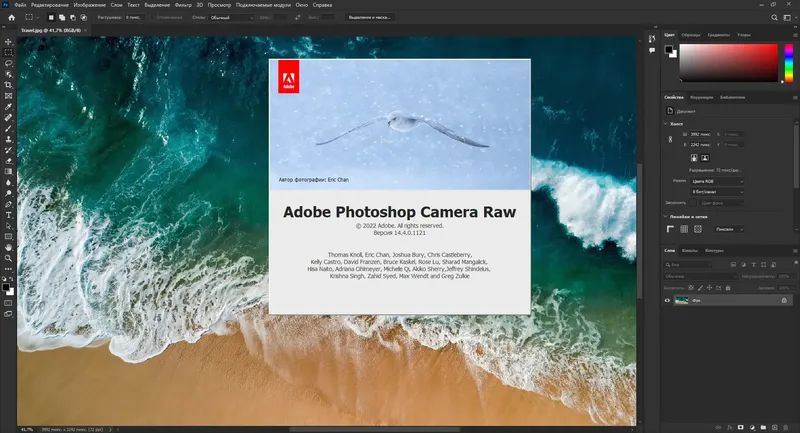Select the Lasso tool
The width and height of the screenshot is (800, 433).
coord(8,62)
